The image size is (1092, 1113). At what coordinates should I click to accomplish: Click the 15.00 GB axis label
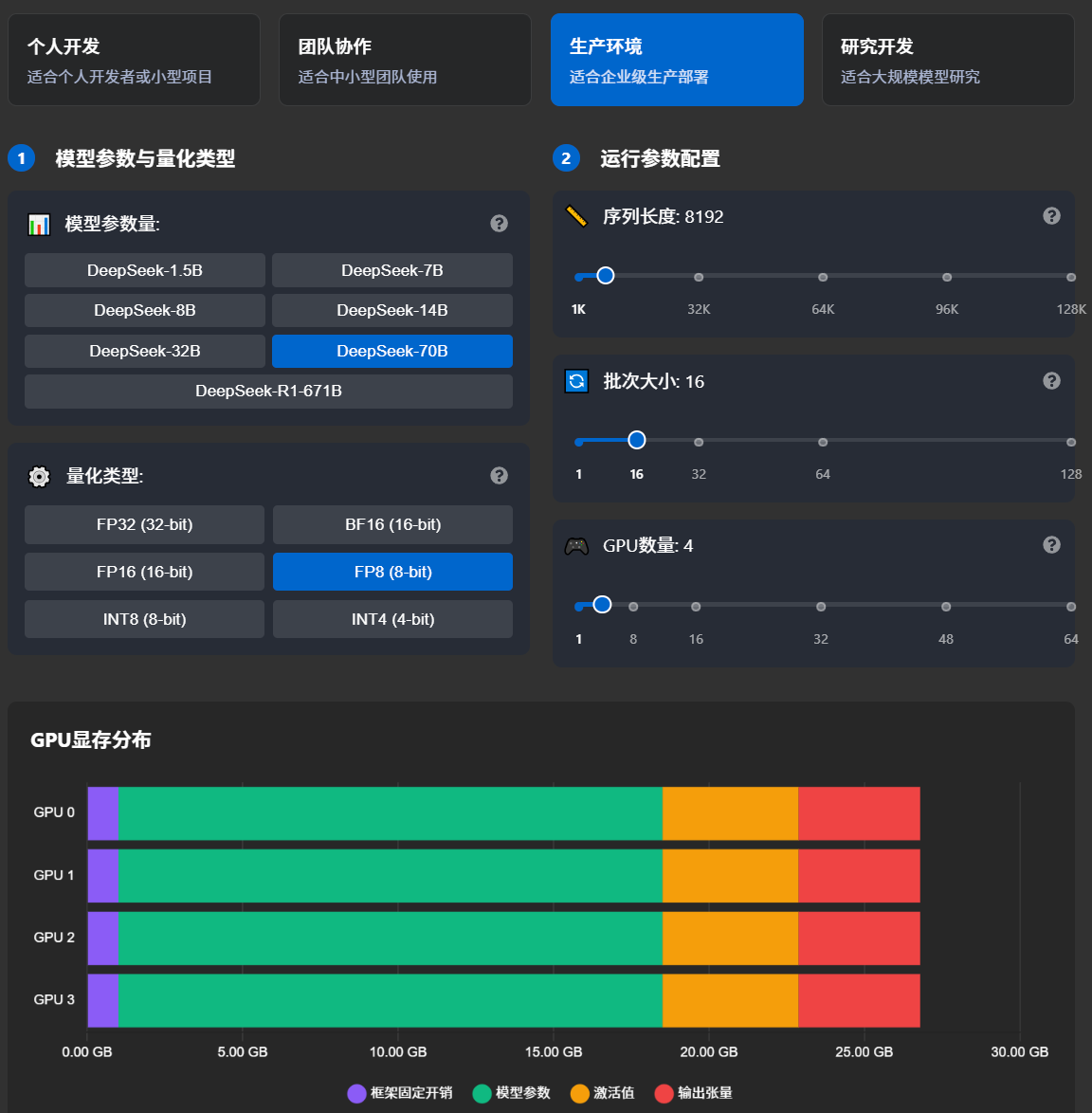coord(554,1052)
